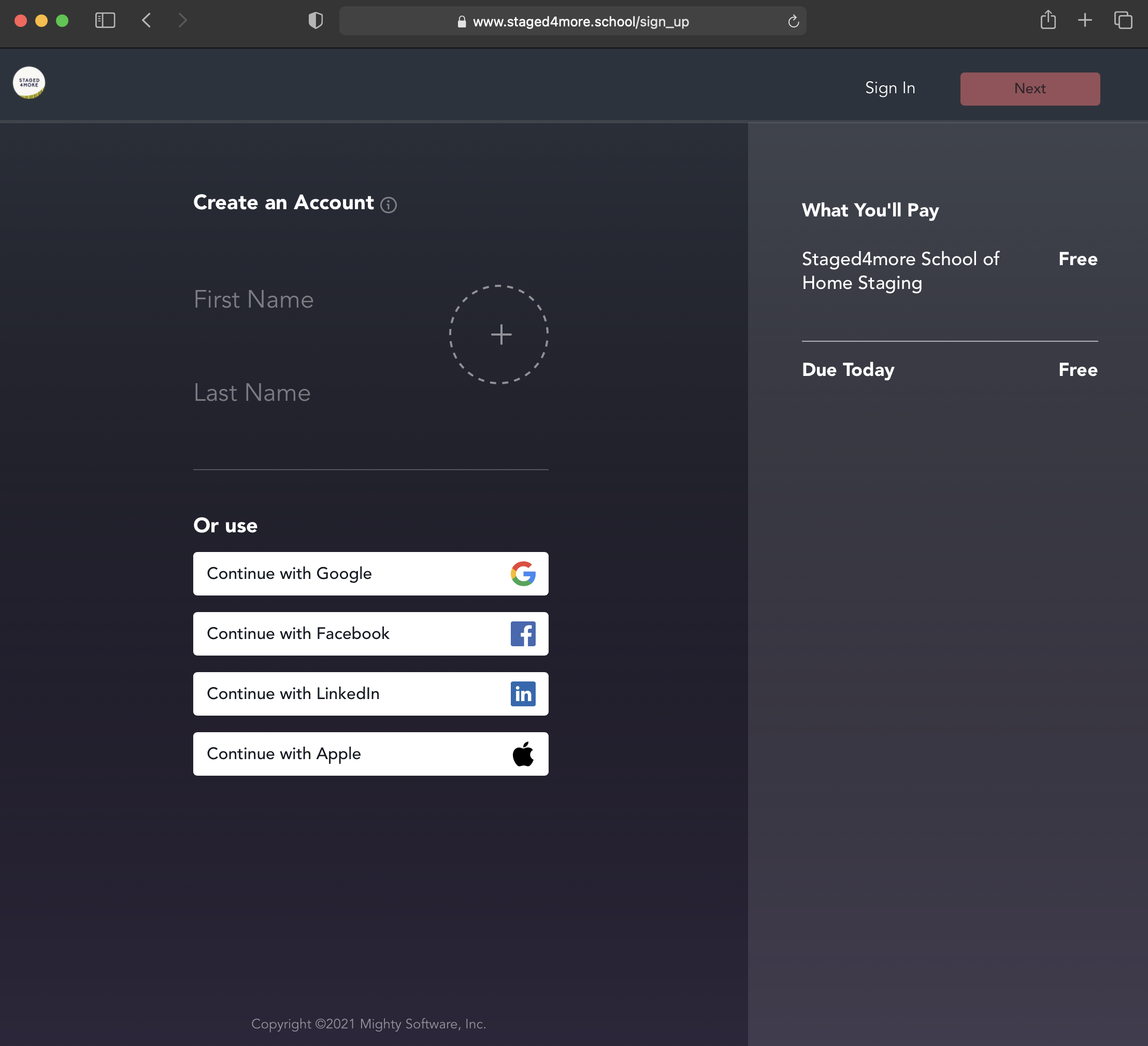
Task: Click the Mighty Software copyright text
Action: pos(368,1024)
